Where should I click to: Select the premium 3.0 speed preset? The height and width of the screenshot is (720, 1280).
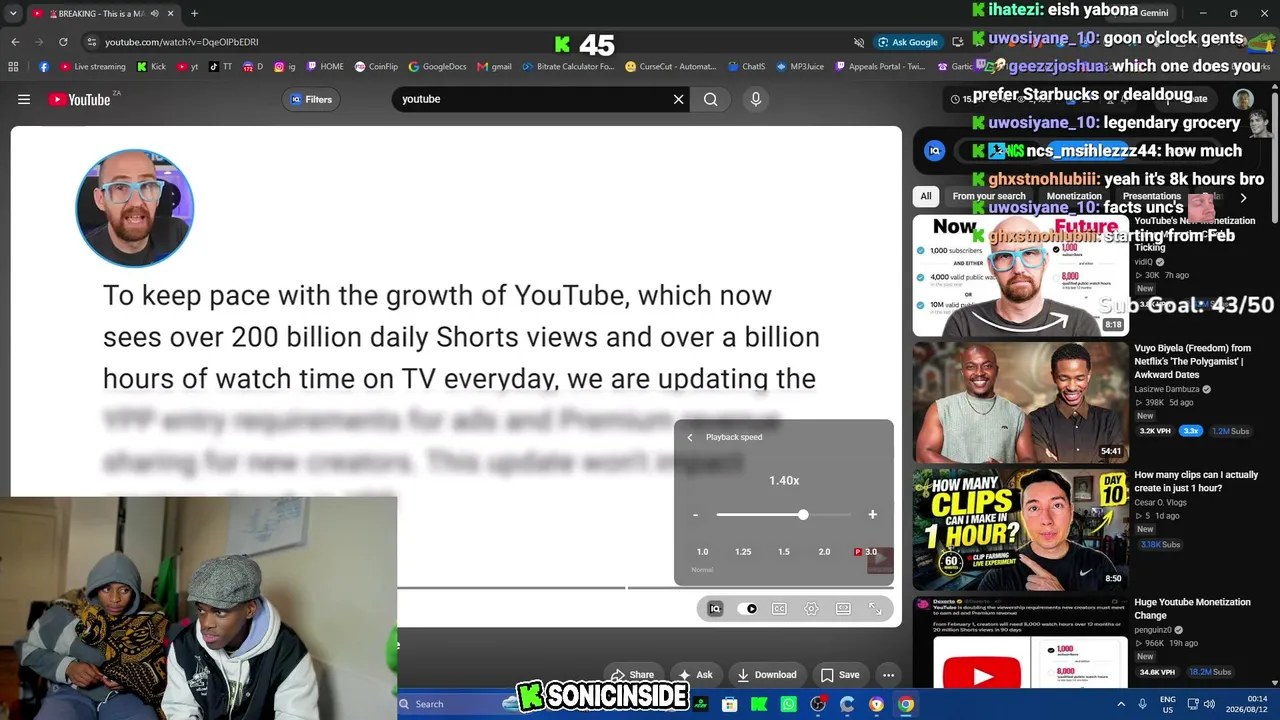coord(866,552)
